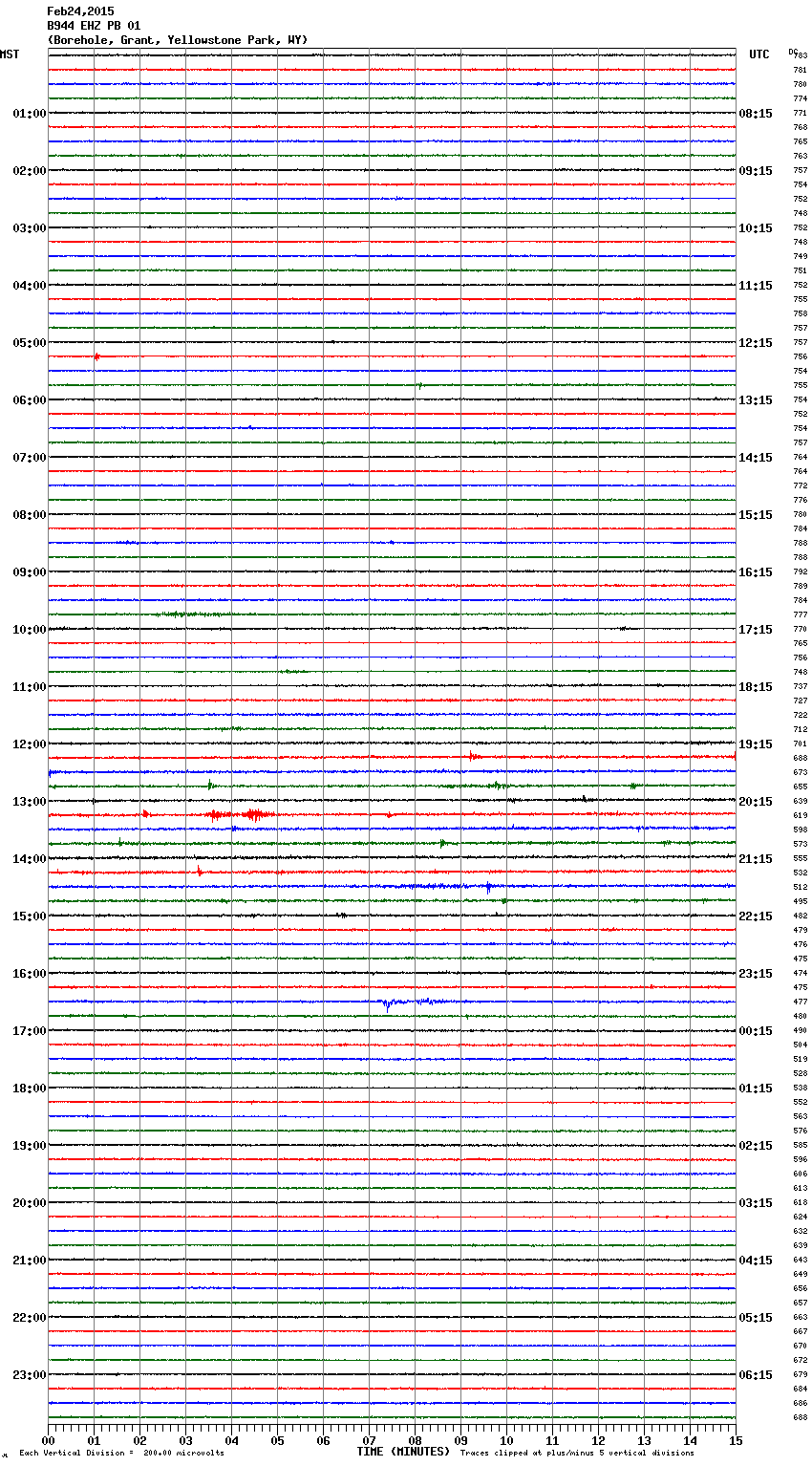
Task: Click the MST timezone header
Action: [10, 54]
